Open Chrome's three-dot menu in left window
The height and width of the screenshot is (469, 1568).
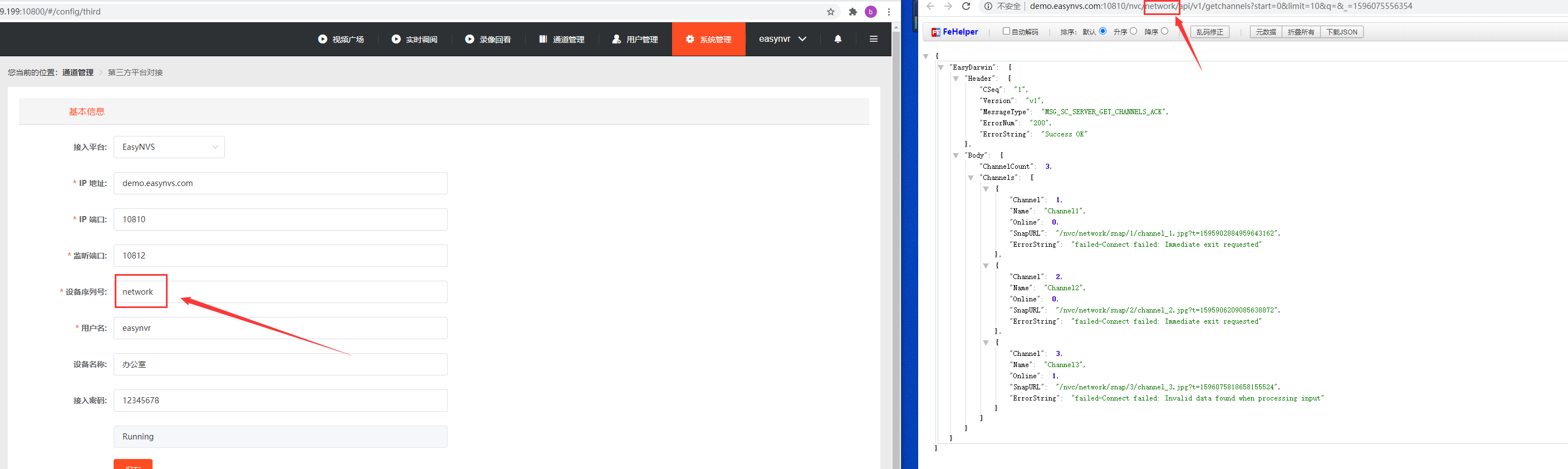(889, 12)
